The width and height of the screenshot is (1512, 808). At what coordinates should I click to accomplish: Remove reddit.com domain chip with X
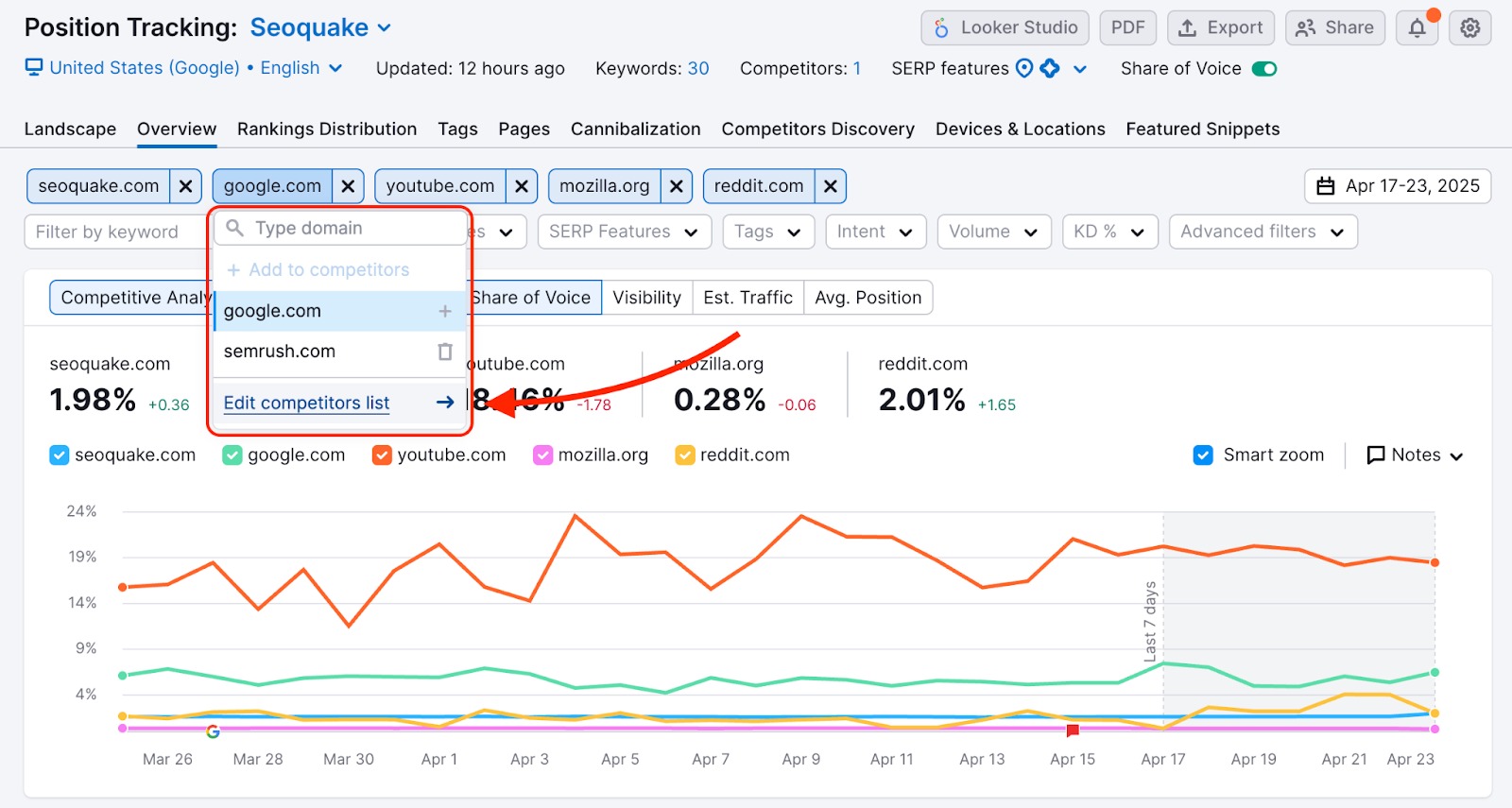[x=830, y=186]
